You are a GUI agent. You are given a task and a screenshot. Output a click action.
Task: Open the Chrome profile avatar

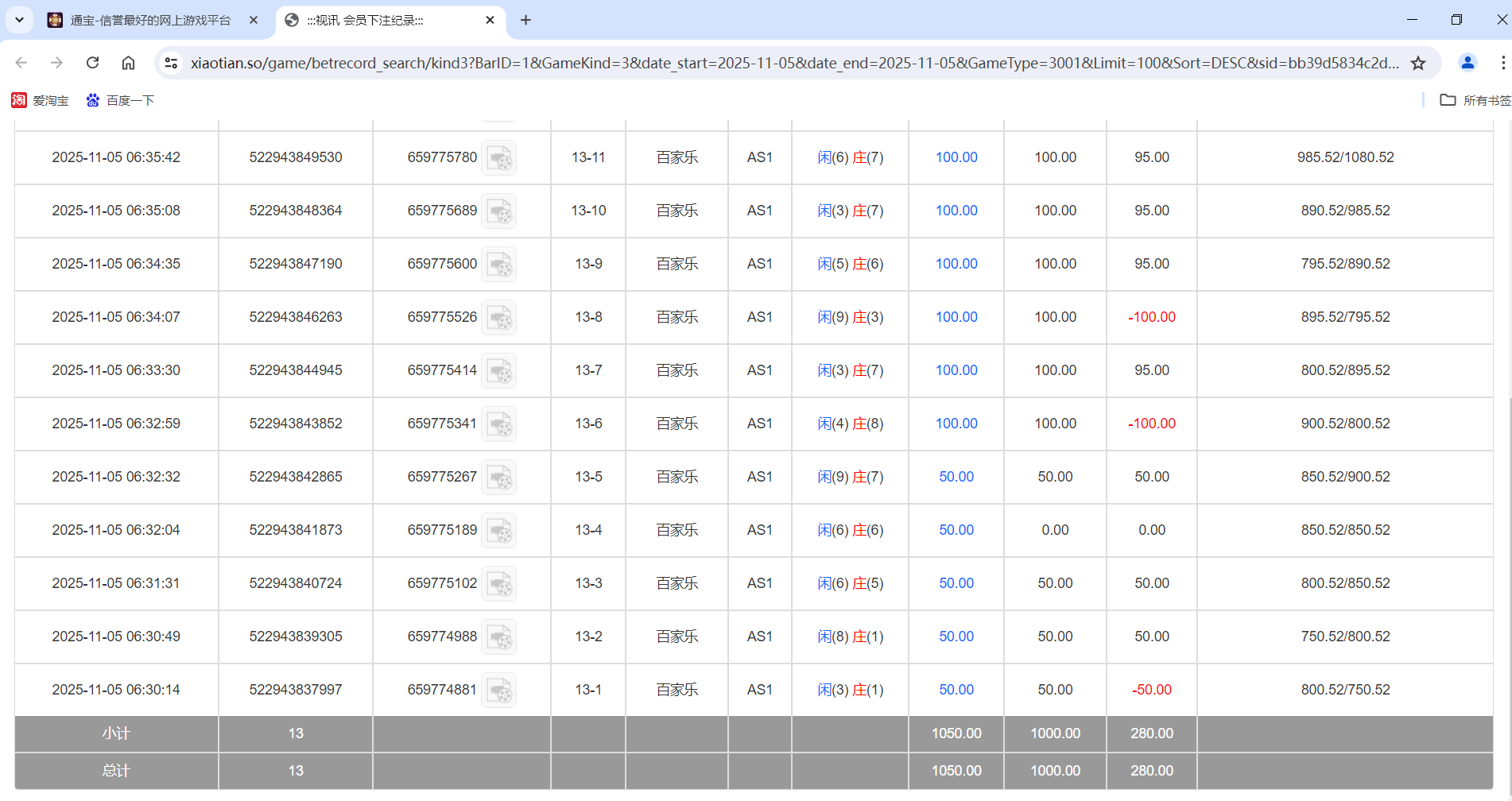(1467, 63)
